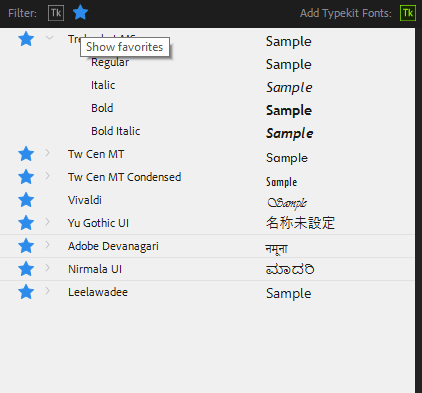Unstar the Nirmala UI font
422x393 pixels.
click(x=26, y=269)
